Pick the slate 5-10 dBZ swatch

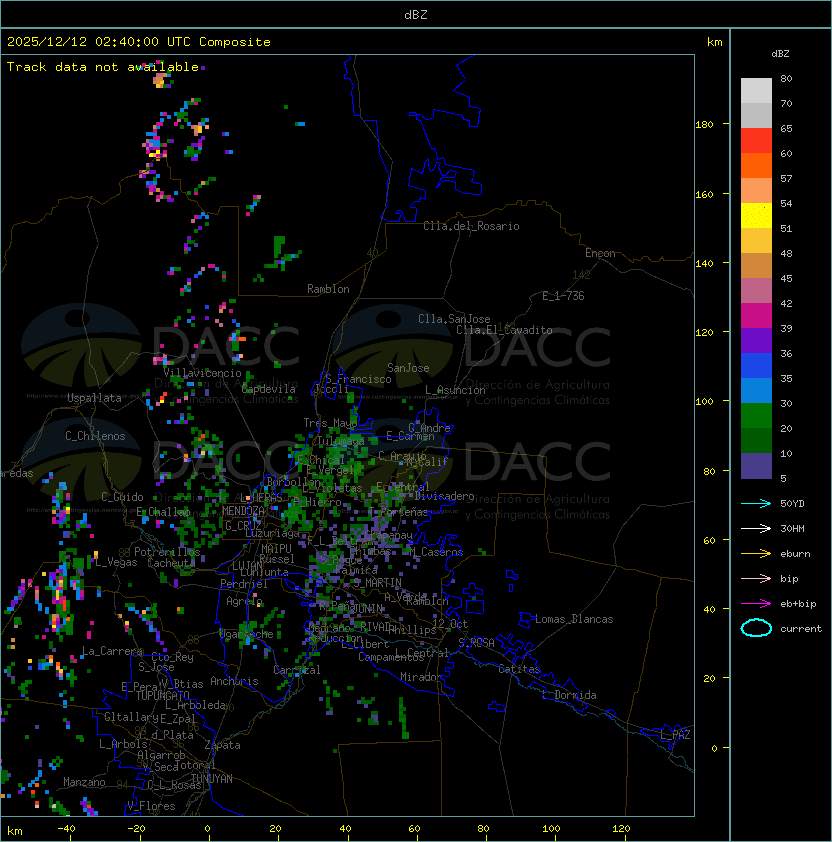coord(756,466)
